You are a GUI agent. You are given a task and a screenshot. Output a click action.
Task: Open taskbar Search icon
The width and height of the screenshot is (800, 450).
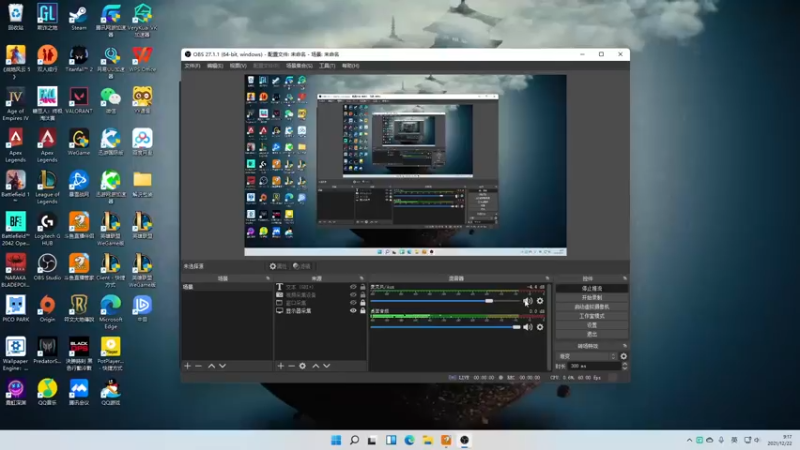(x=354, y=440)
